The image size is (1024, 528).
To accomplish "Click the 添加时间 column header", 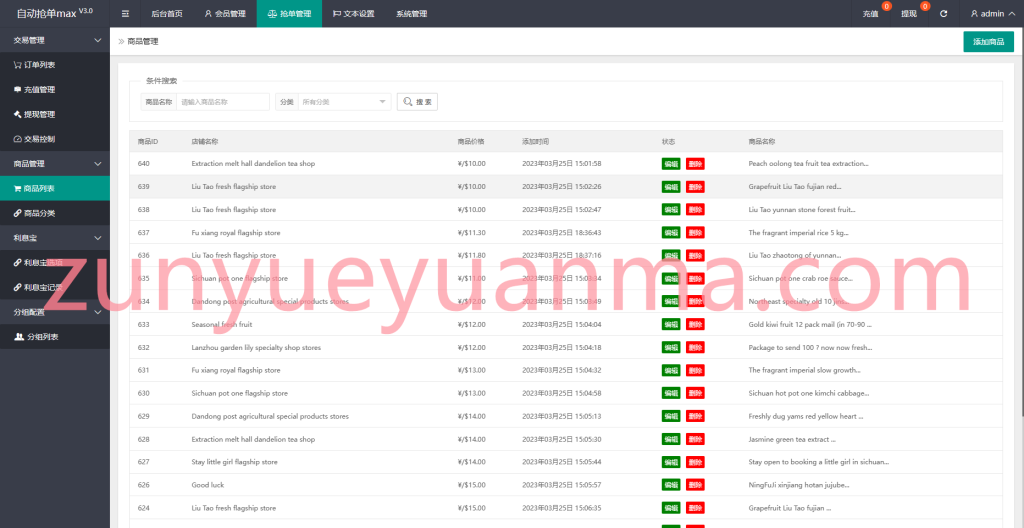I will 536,141.
